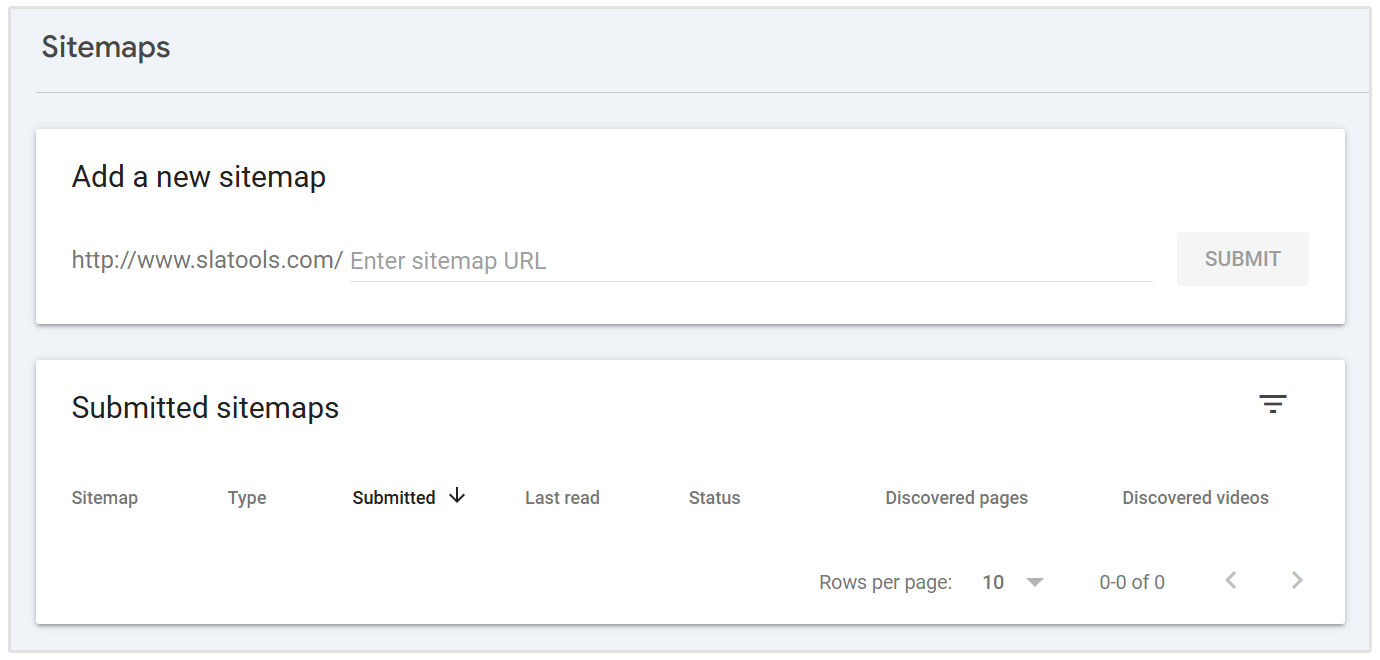Open the rows per page chevron

click(x=1035, y=581)
